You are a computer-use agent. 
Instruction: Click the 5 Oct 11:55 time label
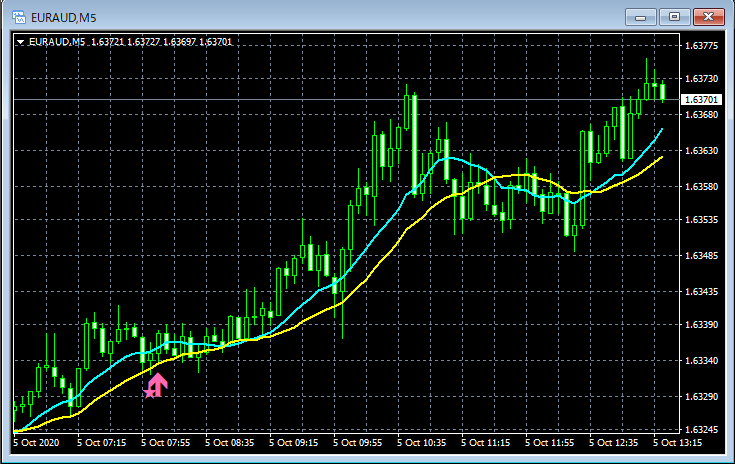[549, 442]
